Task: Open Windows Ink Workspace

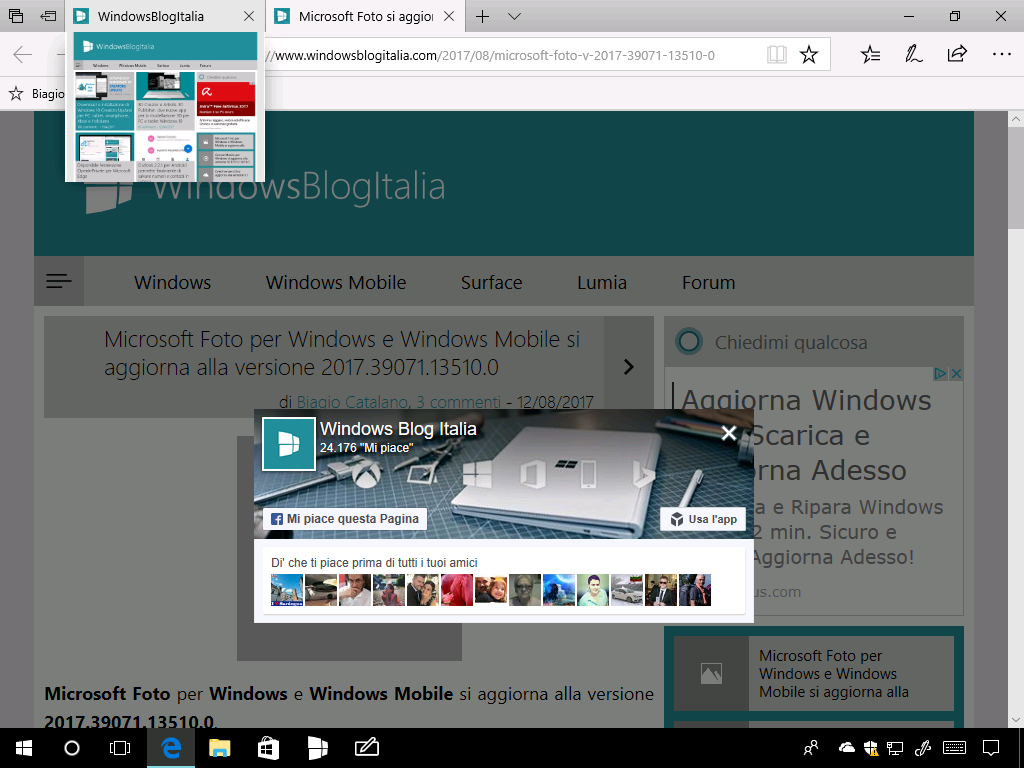Action: click(922, 748)
